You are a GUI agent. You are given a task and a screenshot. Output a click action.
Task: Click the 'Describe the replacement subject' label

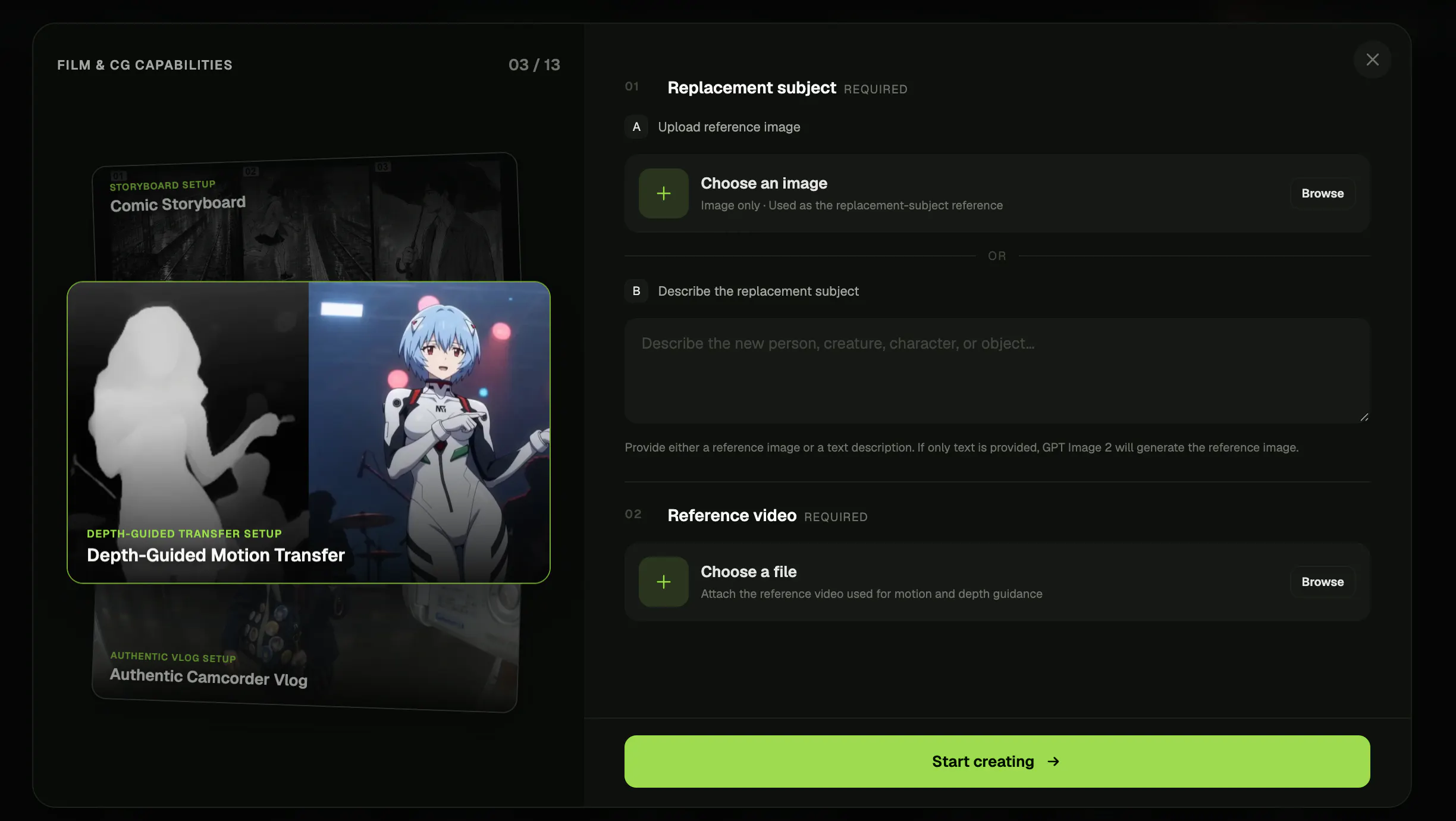coord(758,291)
